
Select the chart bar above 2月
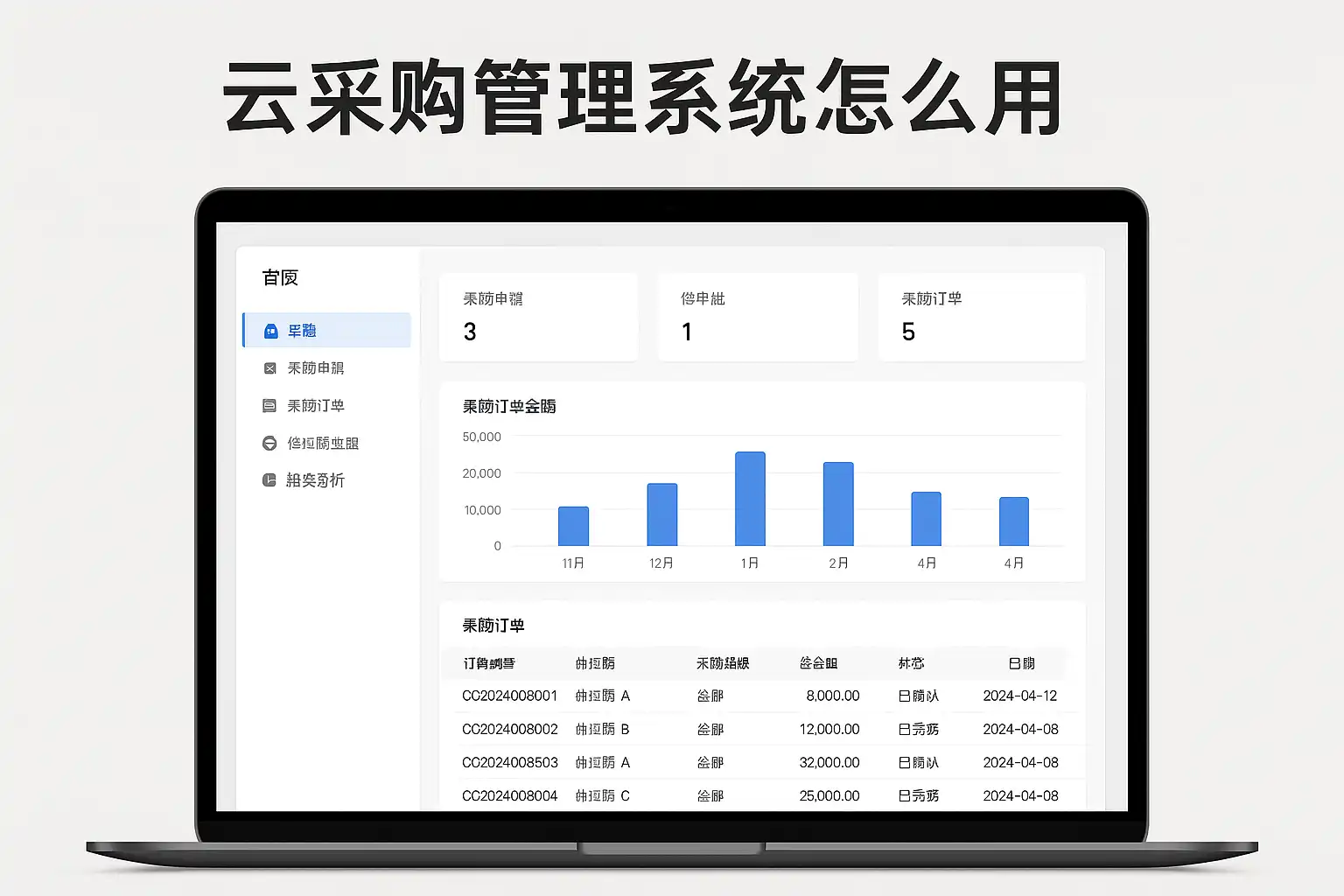click(x=838, y=504)
